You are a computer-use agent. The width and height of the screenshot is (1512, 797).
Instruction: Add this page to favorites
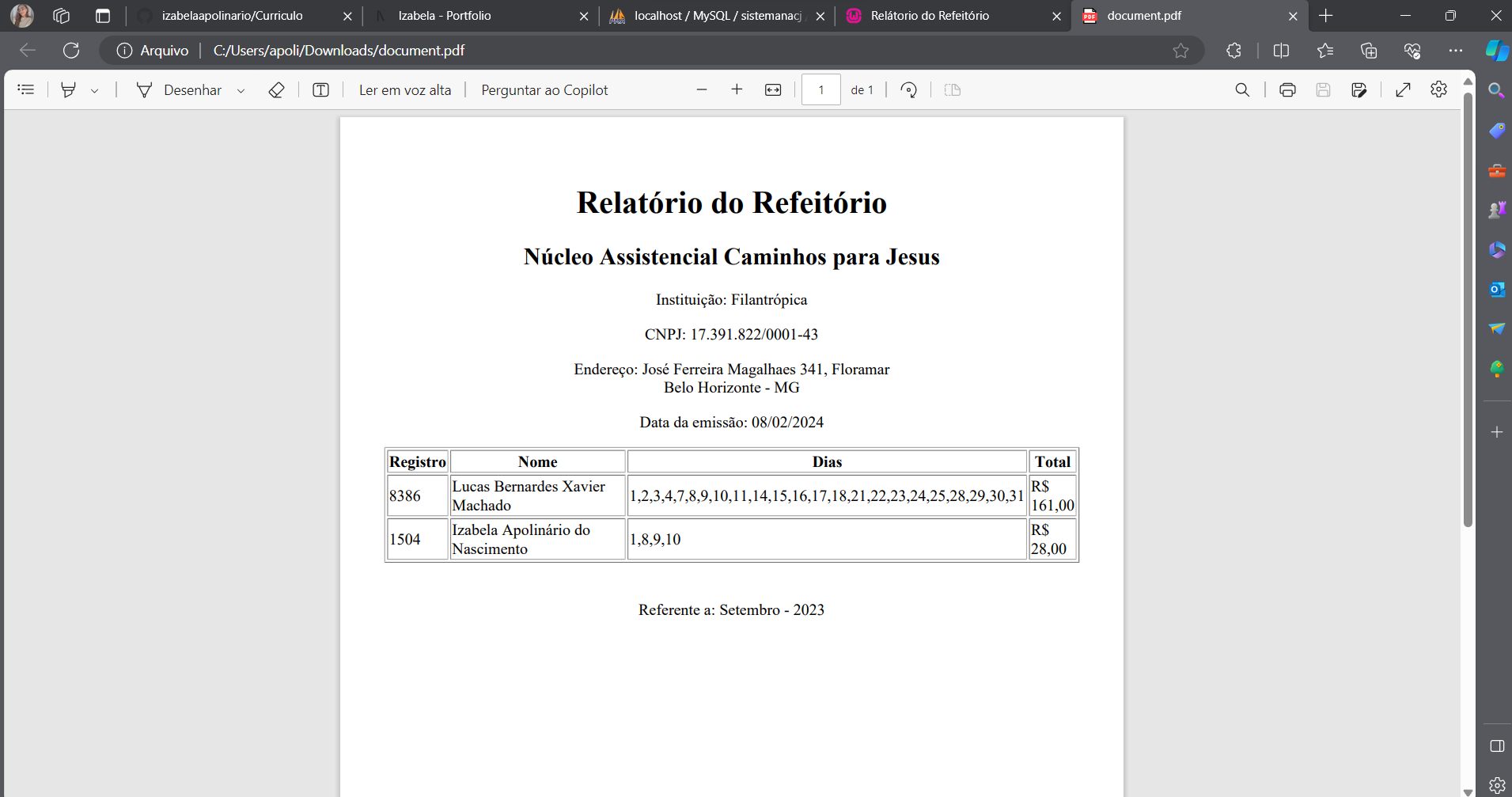click(1180, 51)
